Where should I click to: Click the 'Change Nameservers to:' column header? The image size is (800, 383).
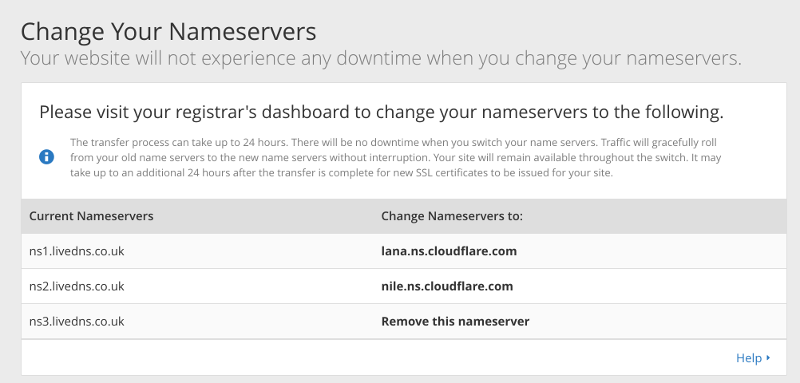point(452,216)
